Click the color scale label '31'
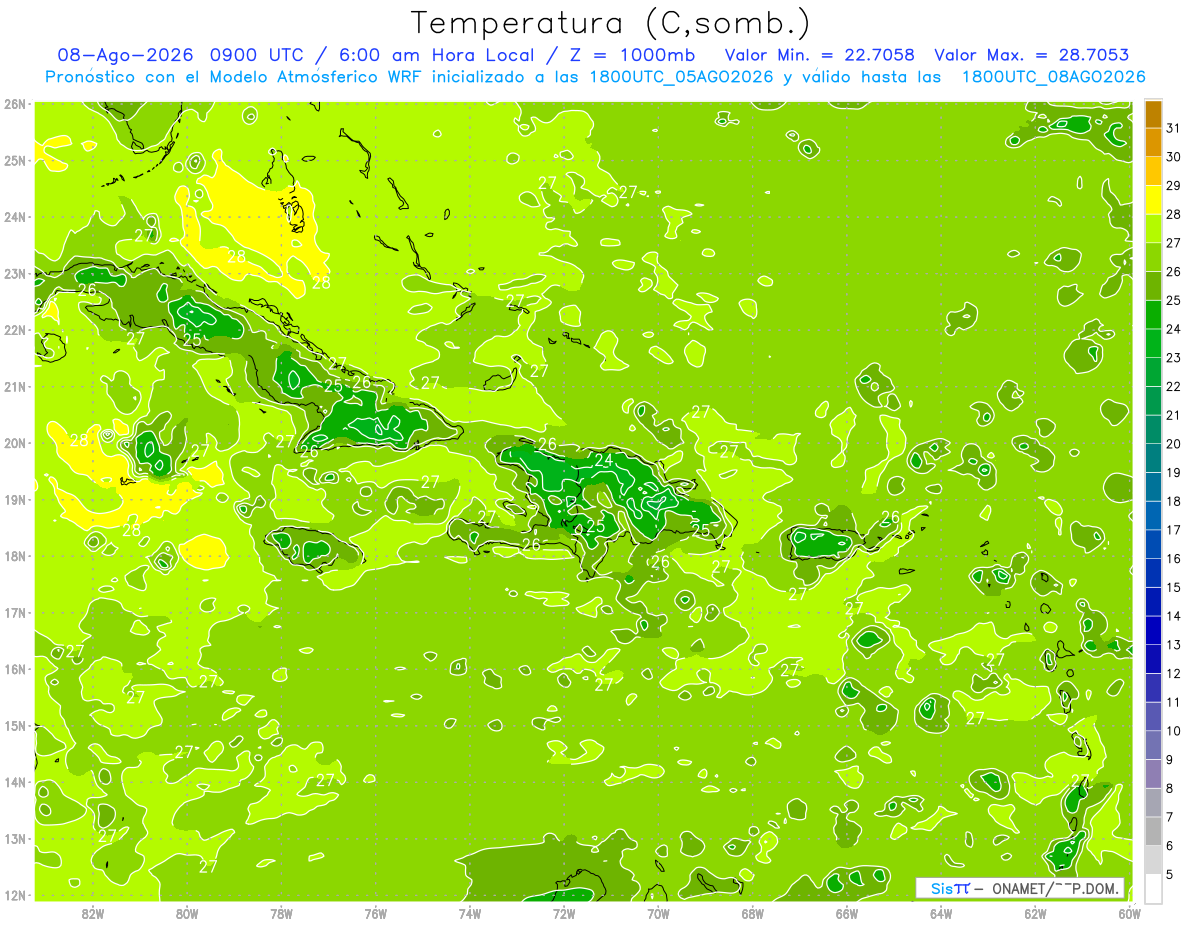 (x=1173, y=128)
